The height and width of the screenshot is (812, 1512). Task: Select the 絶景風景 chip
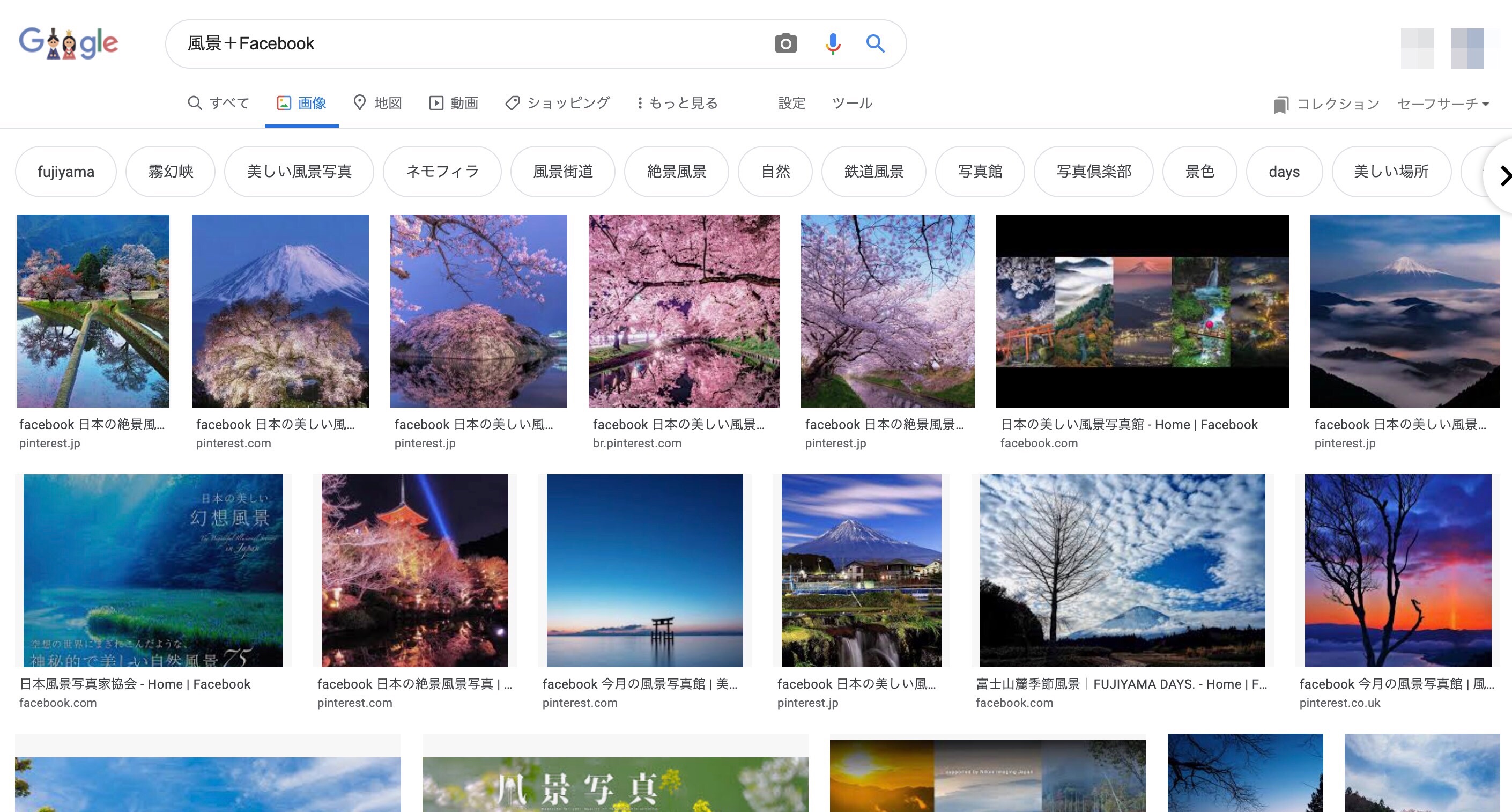(x=676, y=172)
